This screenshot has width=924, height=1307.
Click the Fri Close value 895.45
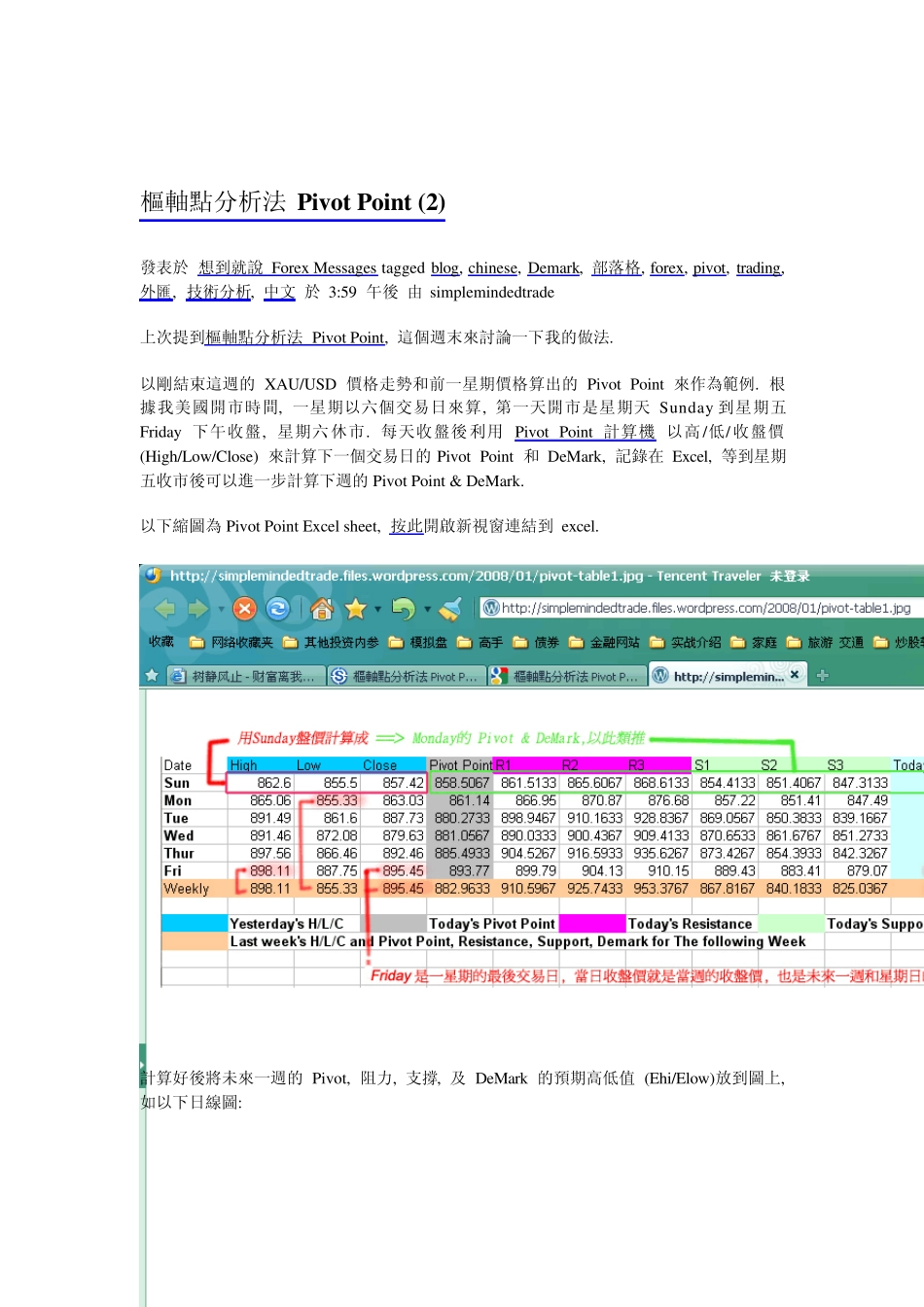pyautogui.click(x=403, y=871)
